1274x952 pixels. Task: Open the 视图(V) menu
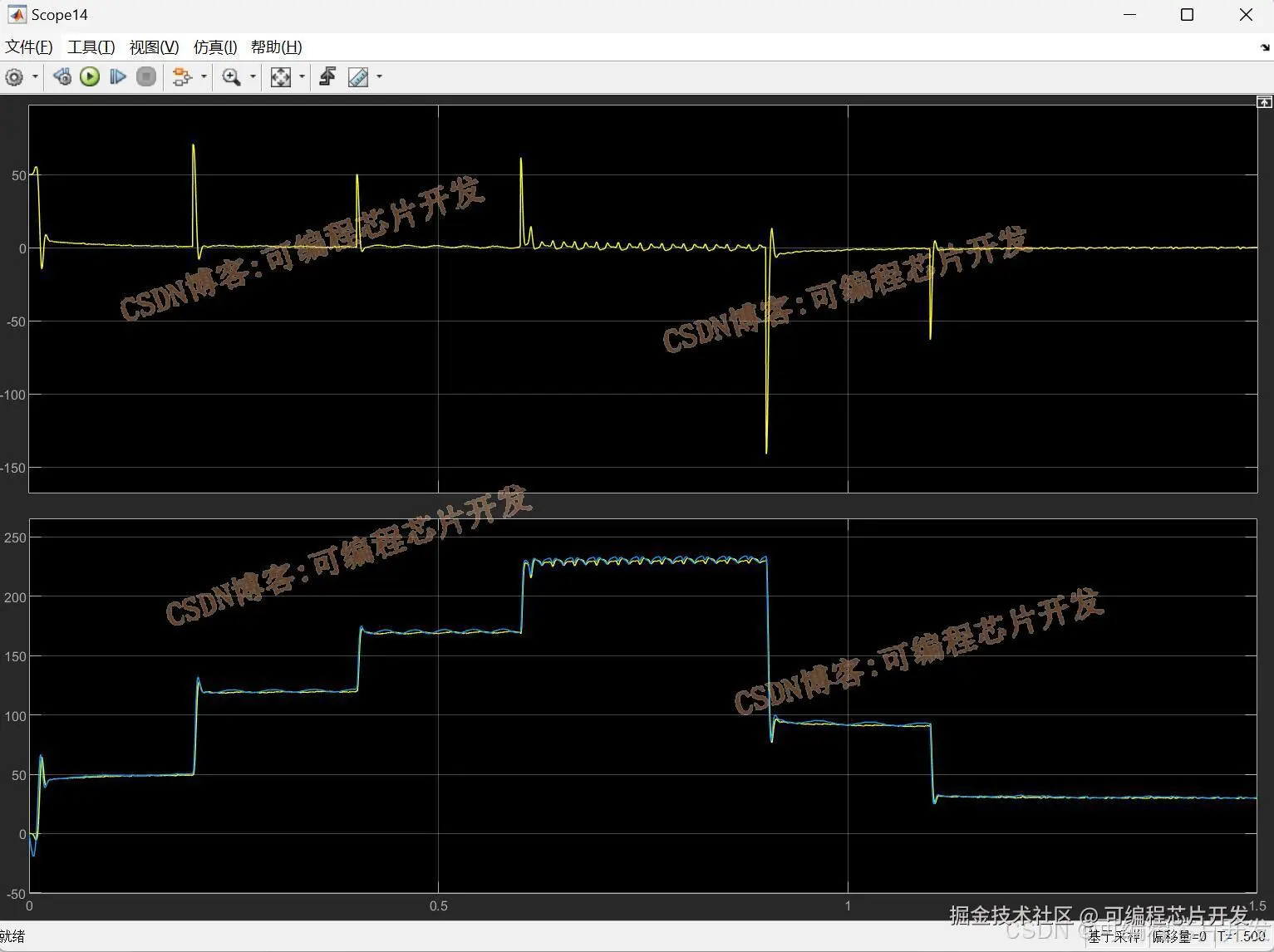(155, 47)
